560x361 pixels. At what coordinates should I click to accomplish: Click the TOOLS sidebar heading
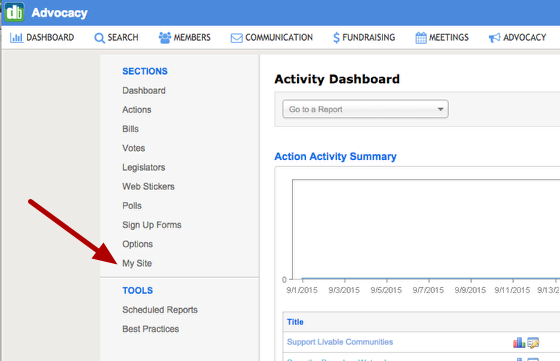click(x=138, y=291)
